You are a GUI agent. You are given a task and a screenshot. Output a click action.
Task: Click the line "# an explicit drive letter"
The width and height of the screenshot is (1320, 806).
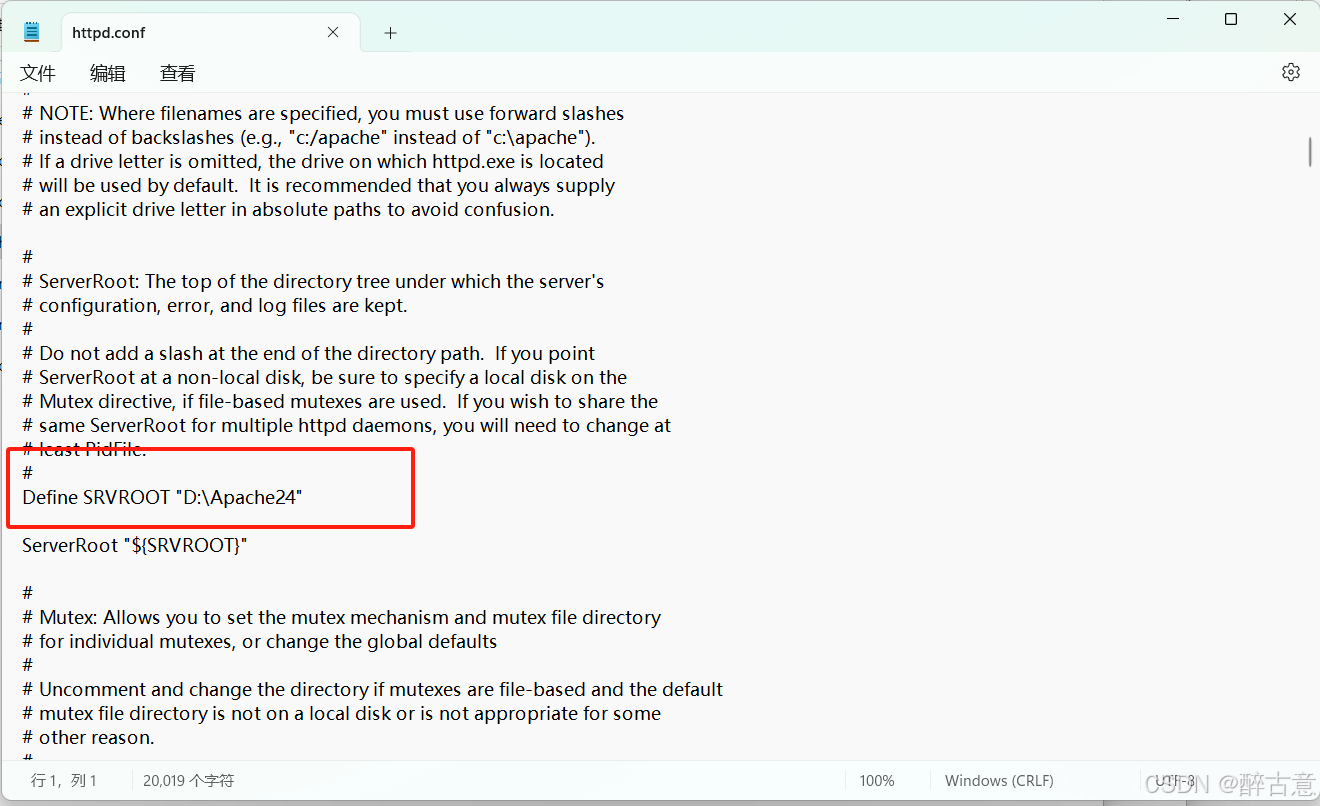click(x=288, y=209)
